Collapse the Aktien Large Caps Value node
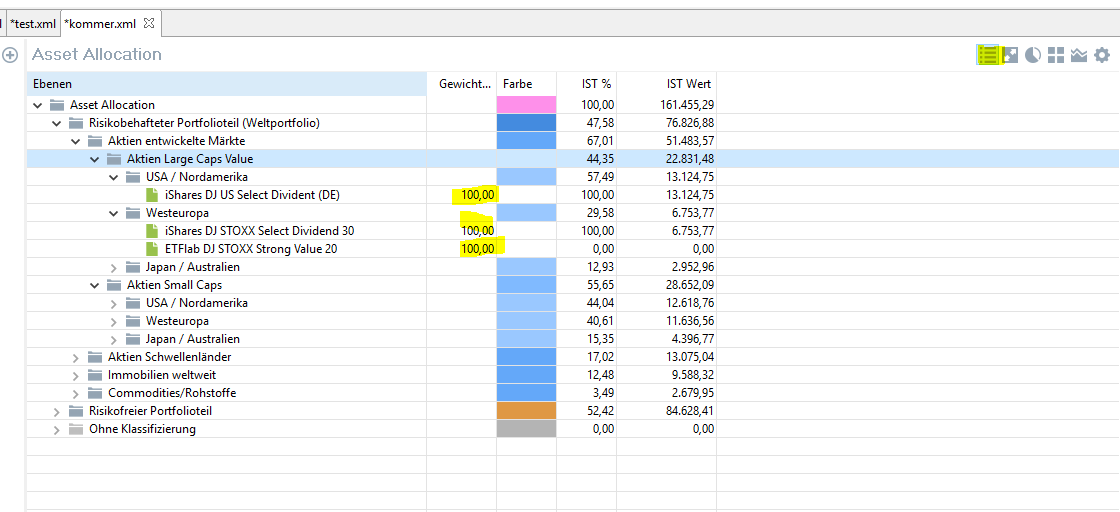 click(95, 159)
